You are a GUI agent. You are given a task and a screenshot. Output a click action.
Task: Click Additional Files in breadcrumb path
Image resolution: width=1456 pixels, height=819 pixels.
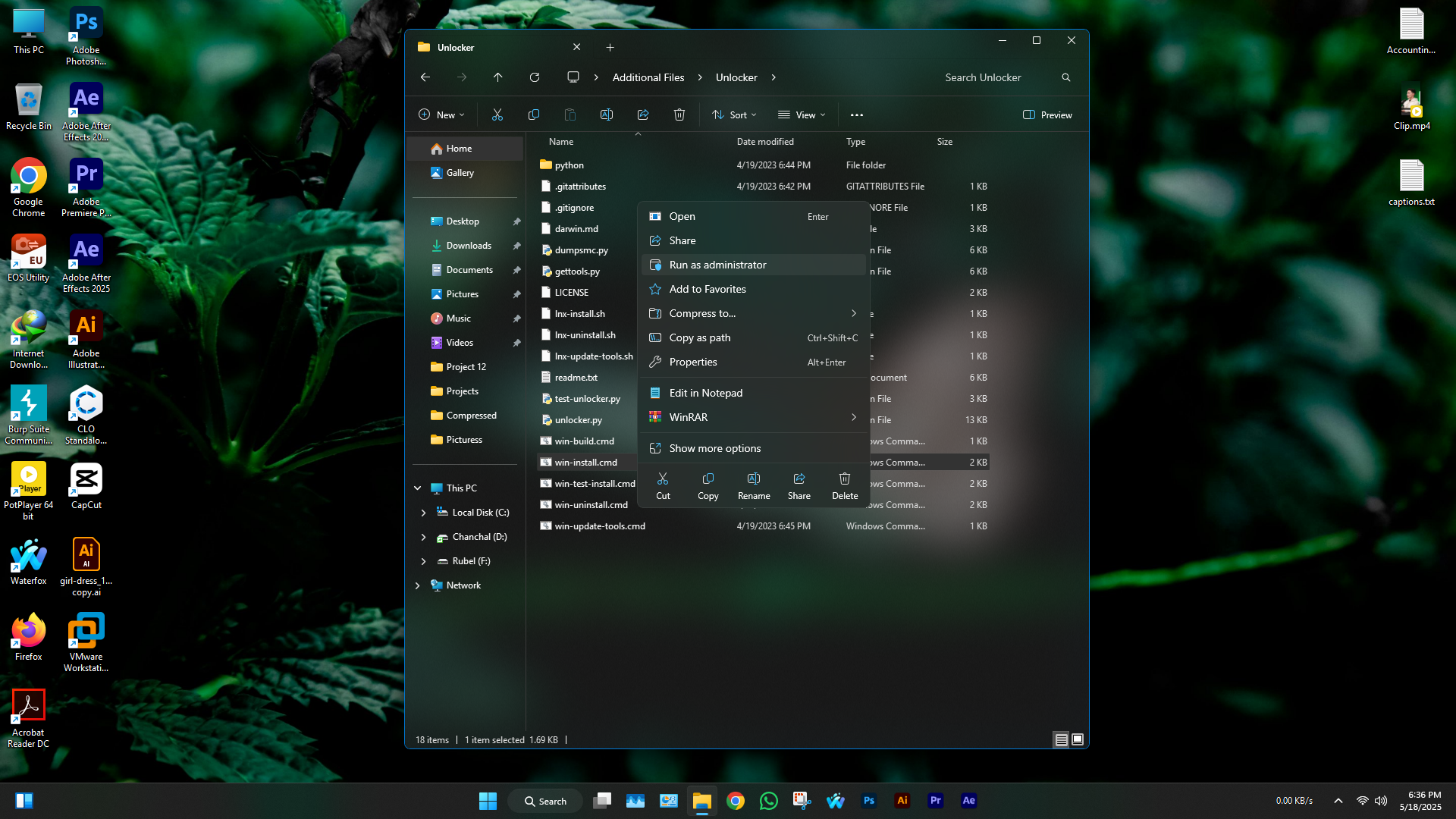pos(648,77)
